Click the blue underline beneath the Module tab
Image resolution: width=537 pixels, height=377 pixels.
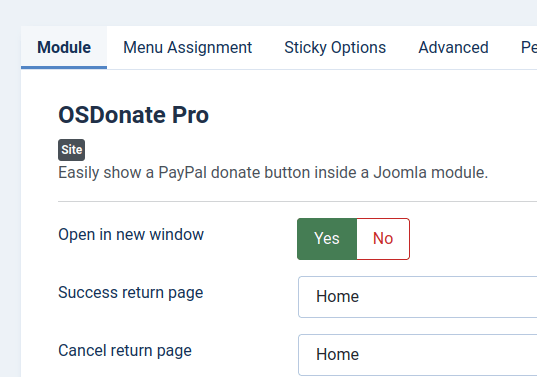[x=64, y=67]
